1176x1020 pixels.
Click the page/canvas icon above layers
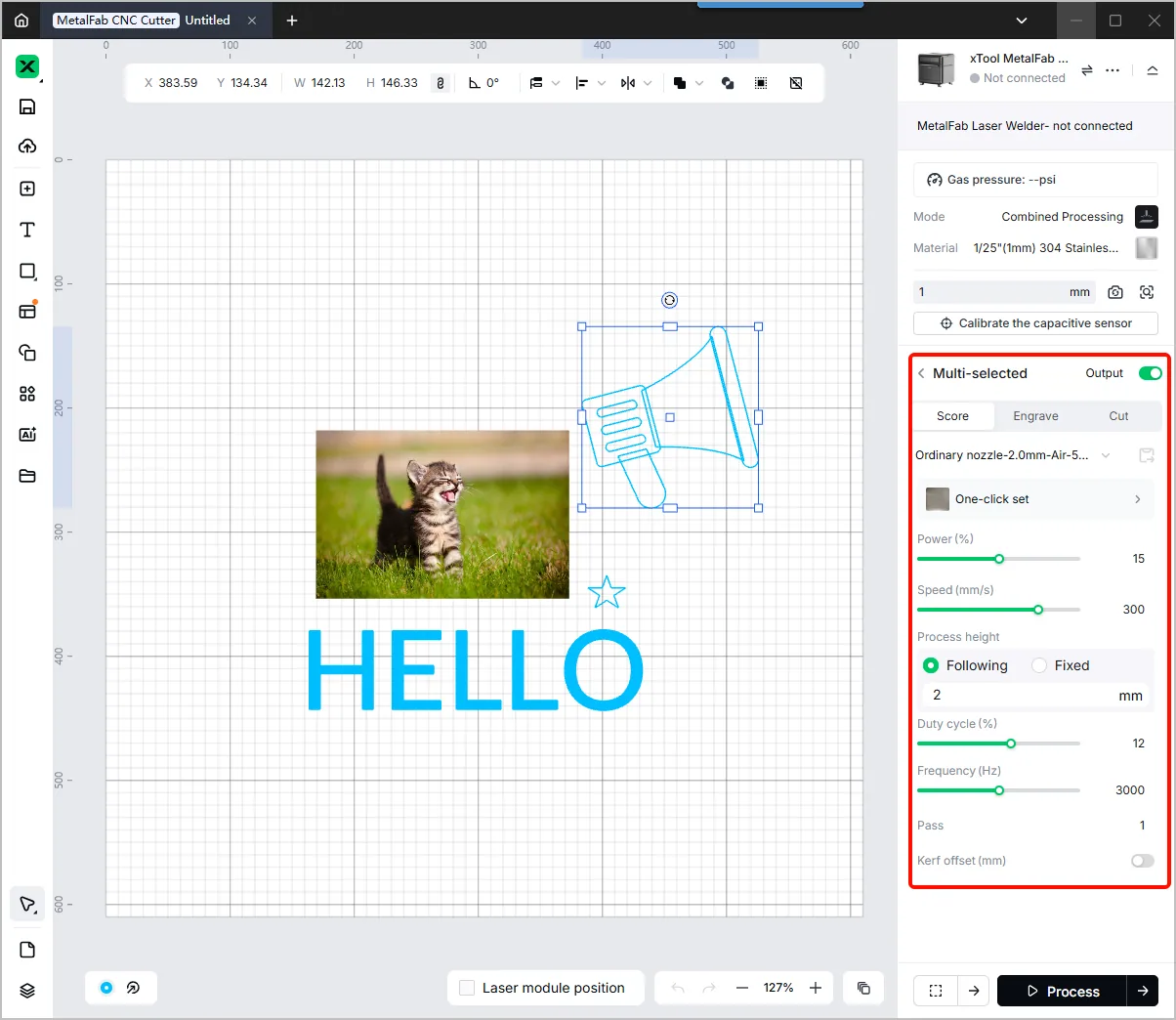(x=27, y=950)
